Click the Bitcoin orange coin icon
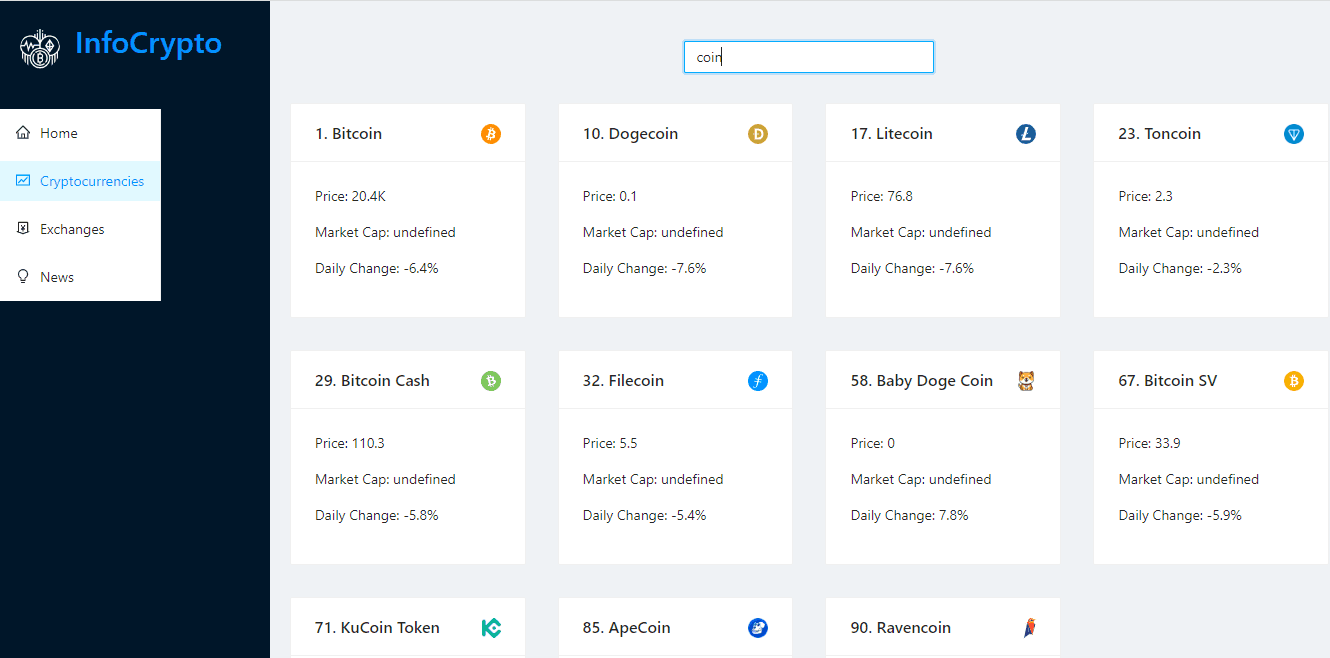 tap(490, 134)
